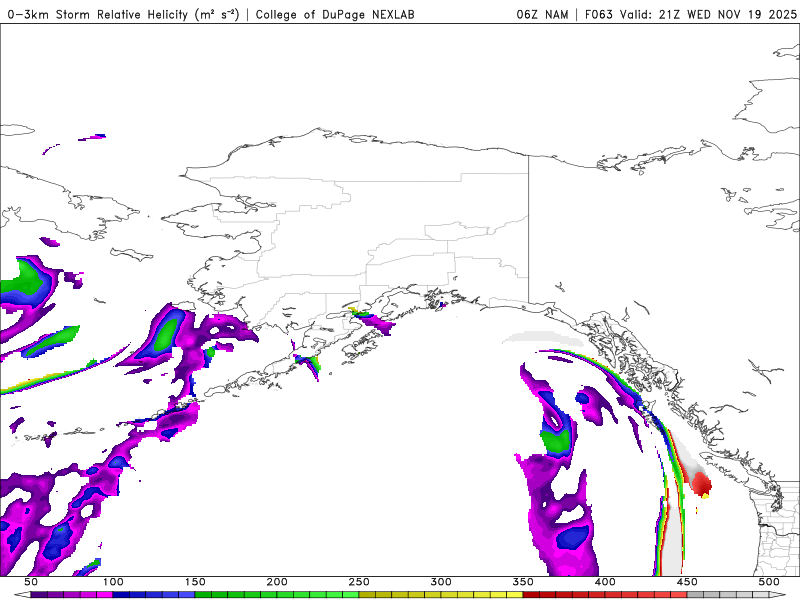Click the '0-3km Storm Relative Helicity' title text

123,14
